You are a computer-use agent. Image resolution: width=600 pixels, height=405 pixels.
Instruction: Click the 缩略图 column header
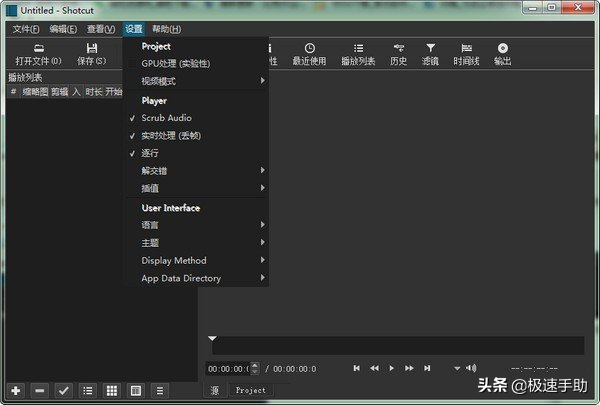pyautogui.click(x=35, y=92)
